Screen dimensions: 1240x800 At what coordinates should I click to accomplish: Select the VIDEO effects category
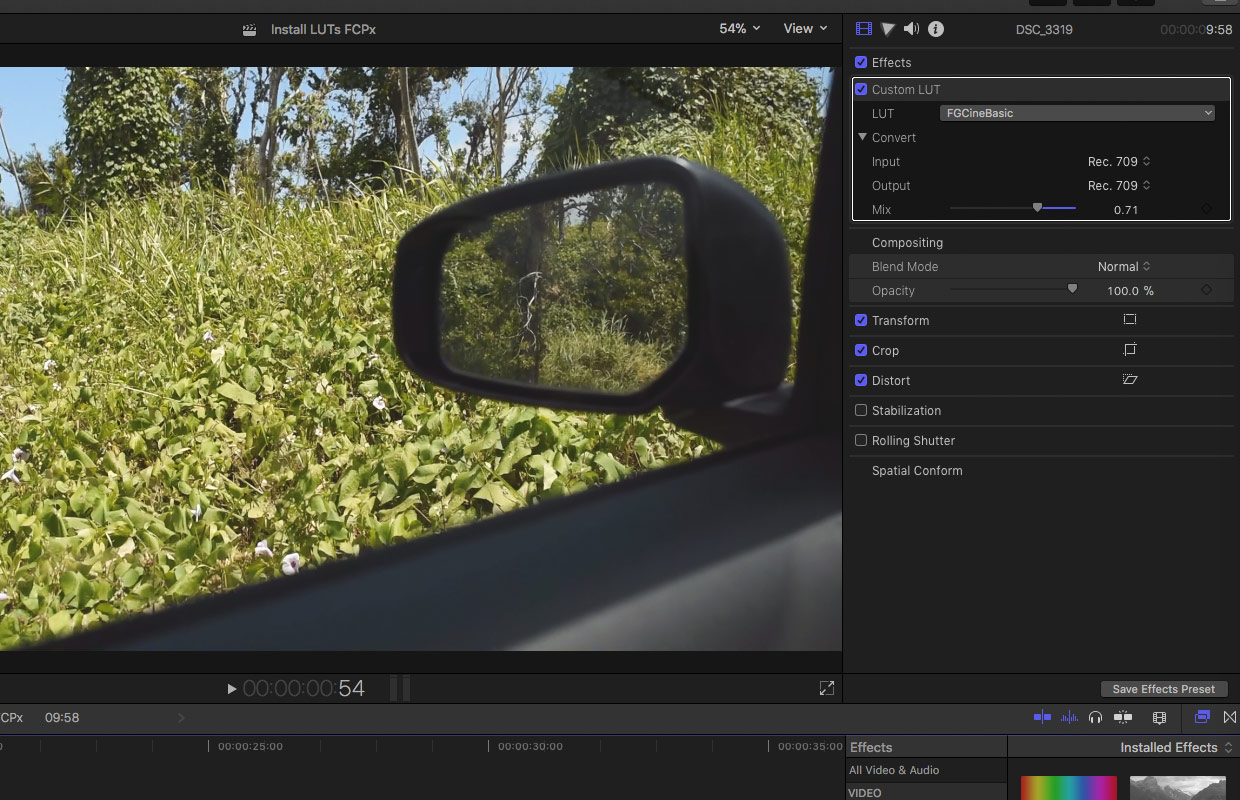coord(865,793)
